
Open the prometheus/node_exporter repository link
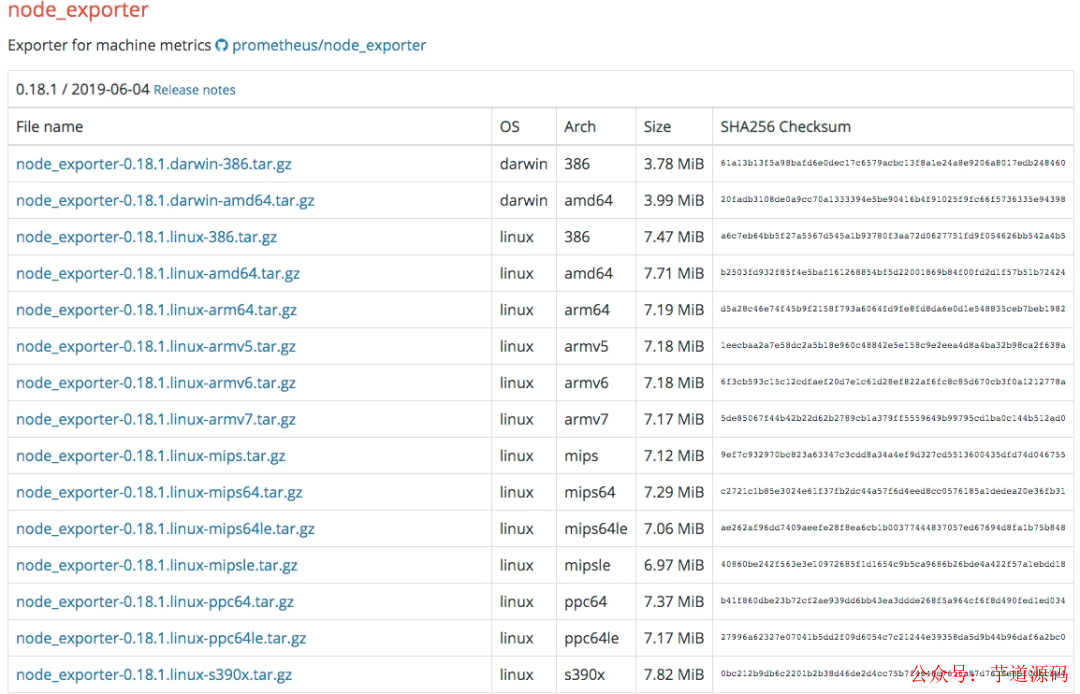pyautogui.click(x=329, y=45)
